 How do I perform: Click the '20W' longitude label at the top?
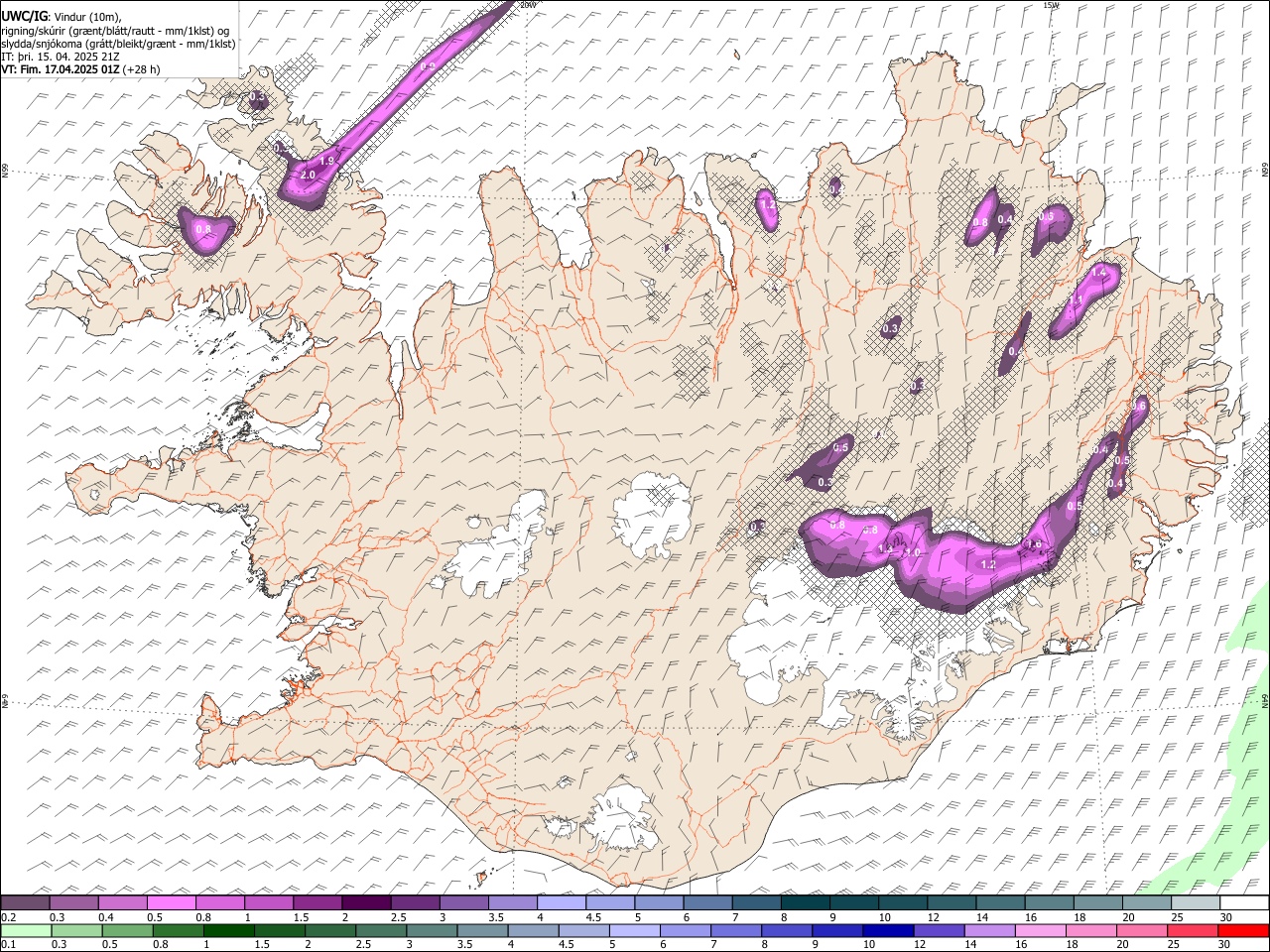[528, 5]
